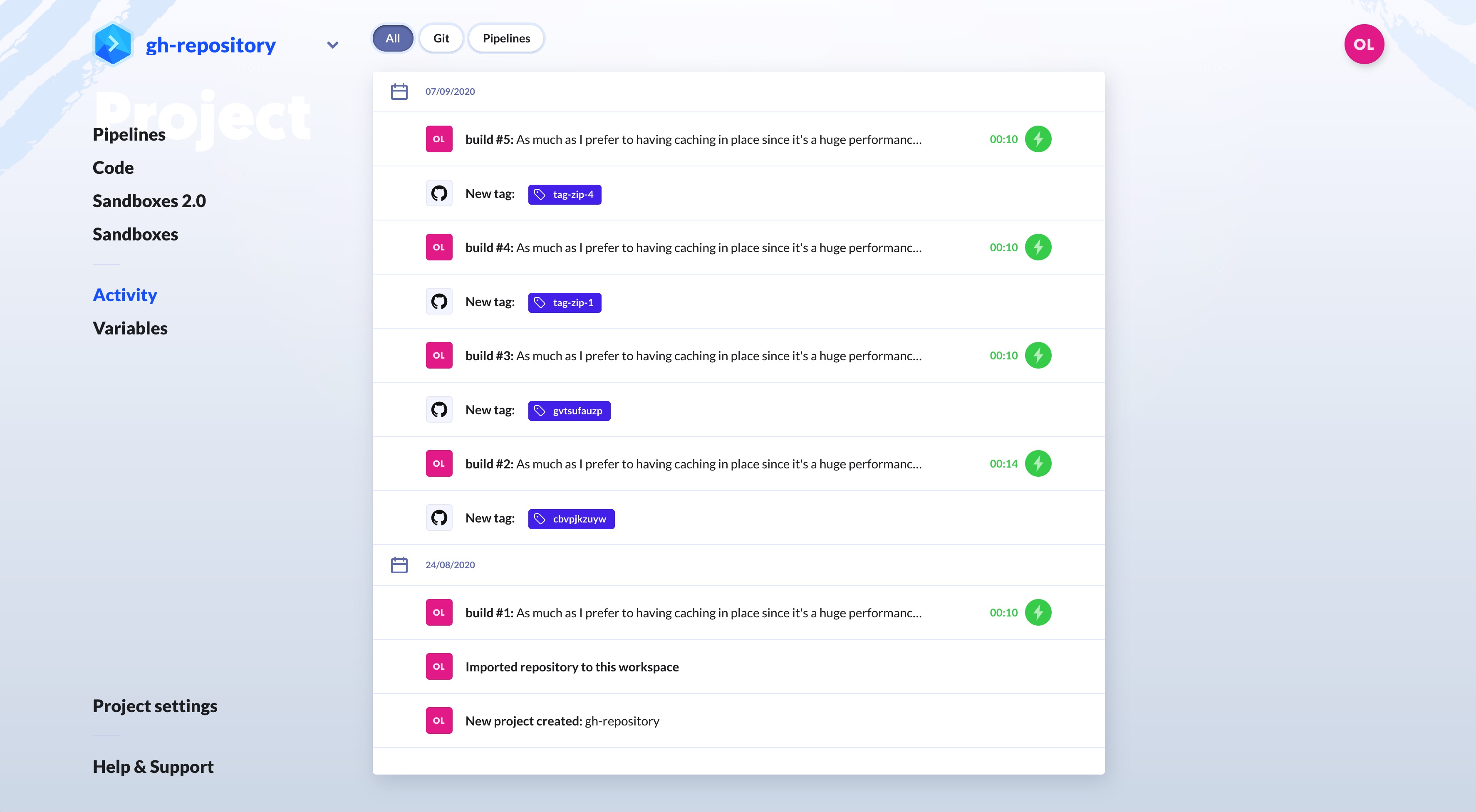Click the green lightning icon for build #3

pyautogui.click(x=1038, y=355)
